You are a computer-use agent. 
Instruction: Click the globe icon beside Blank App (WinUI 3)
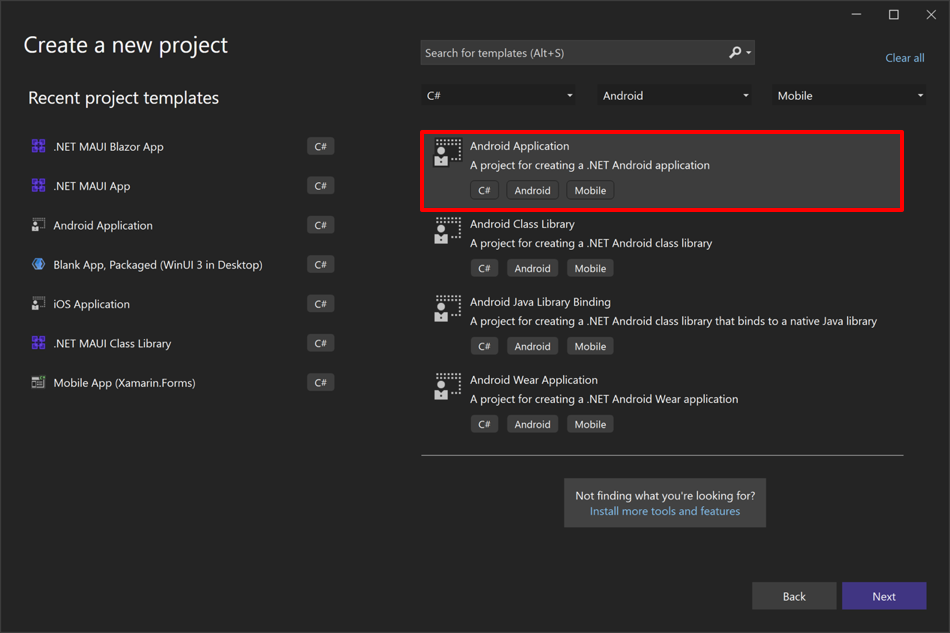click(x=35, y=264)
